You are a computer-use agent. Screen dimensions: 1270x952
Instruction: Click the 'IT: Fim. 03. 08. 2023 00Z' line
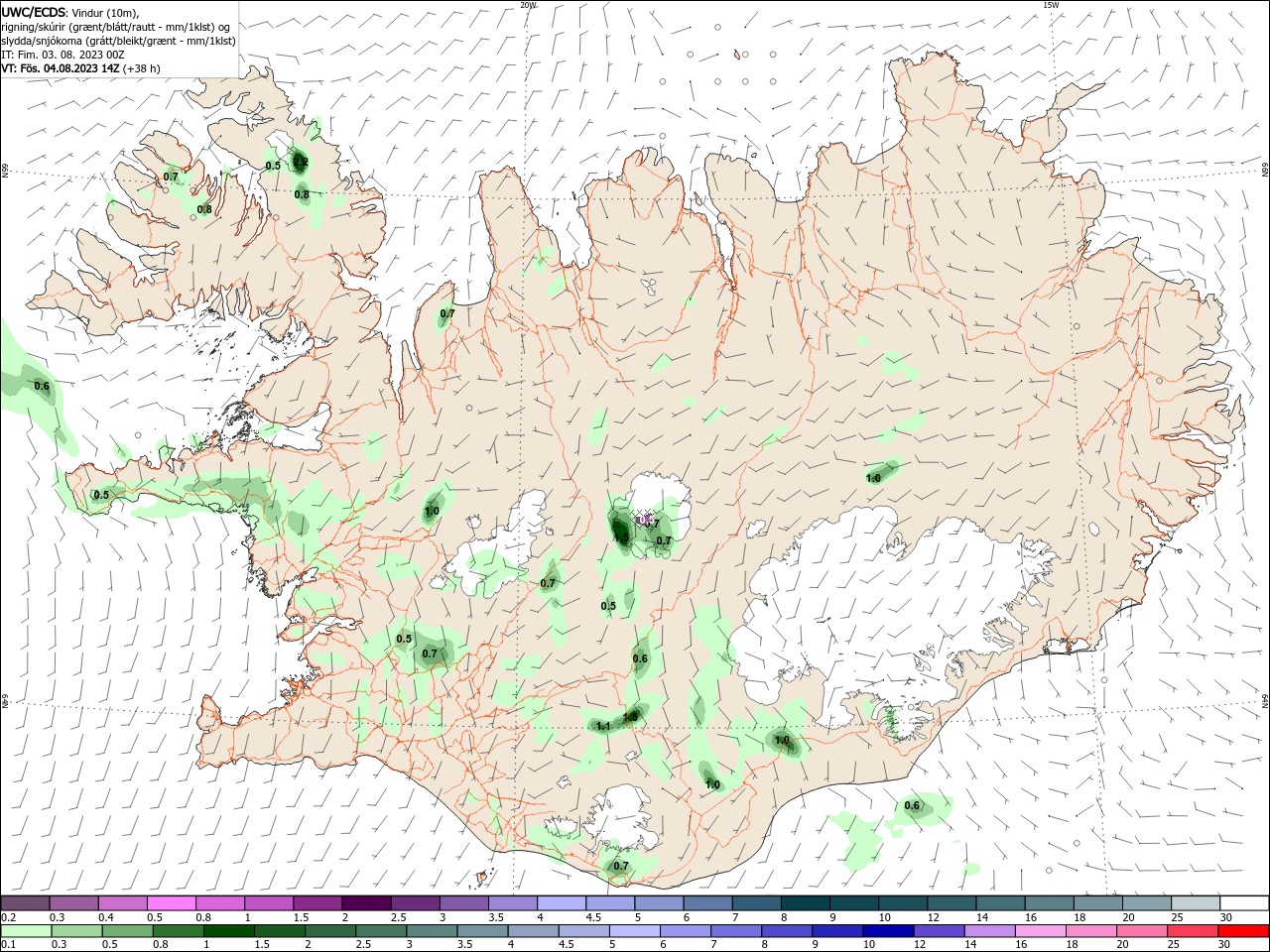tap(63, 55)
